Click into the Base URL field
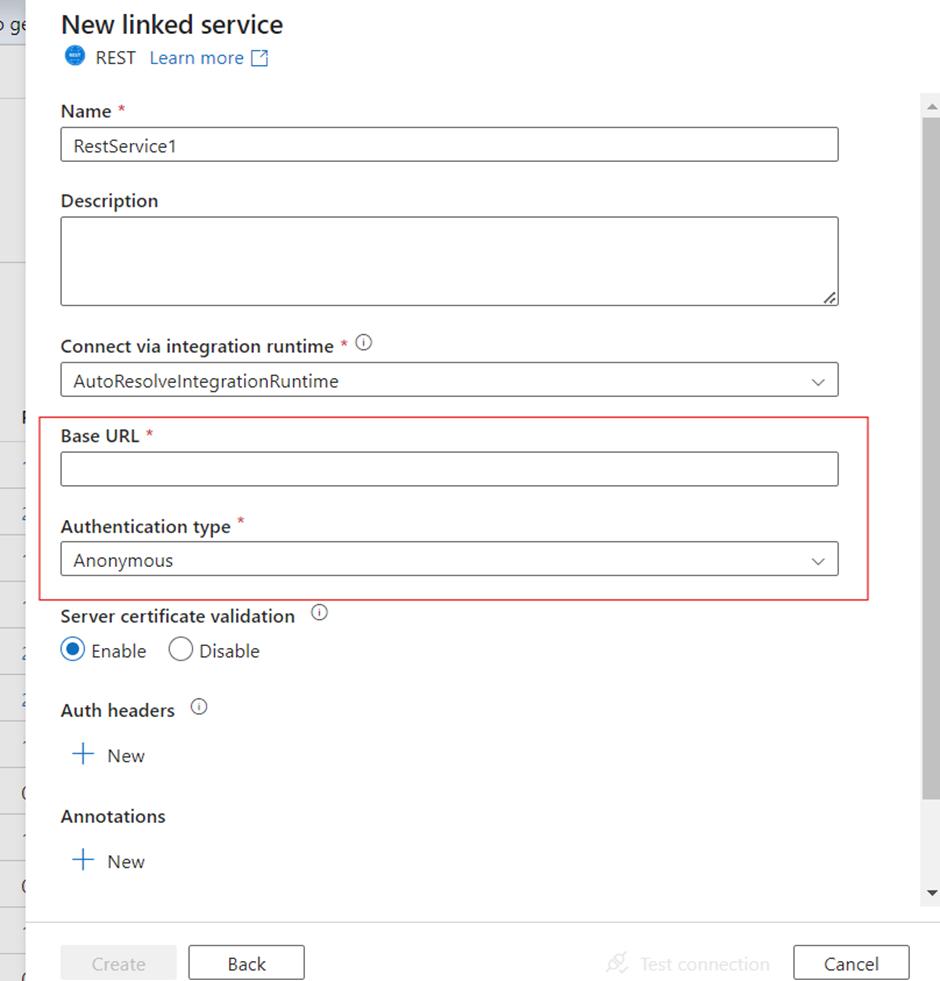This screenshot has height=981, width=940. coord(449,469)
